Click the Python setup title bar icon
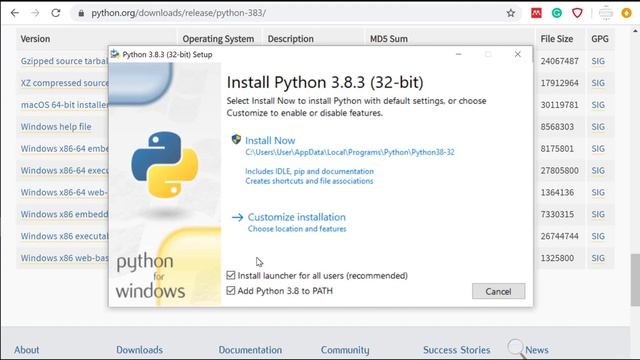640x360 pixels. pyautogui.click(x=115, y=54)
